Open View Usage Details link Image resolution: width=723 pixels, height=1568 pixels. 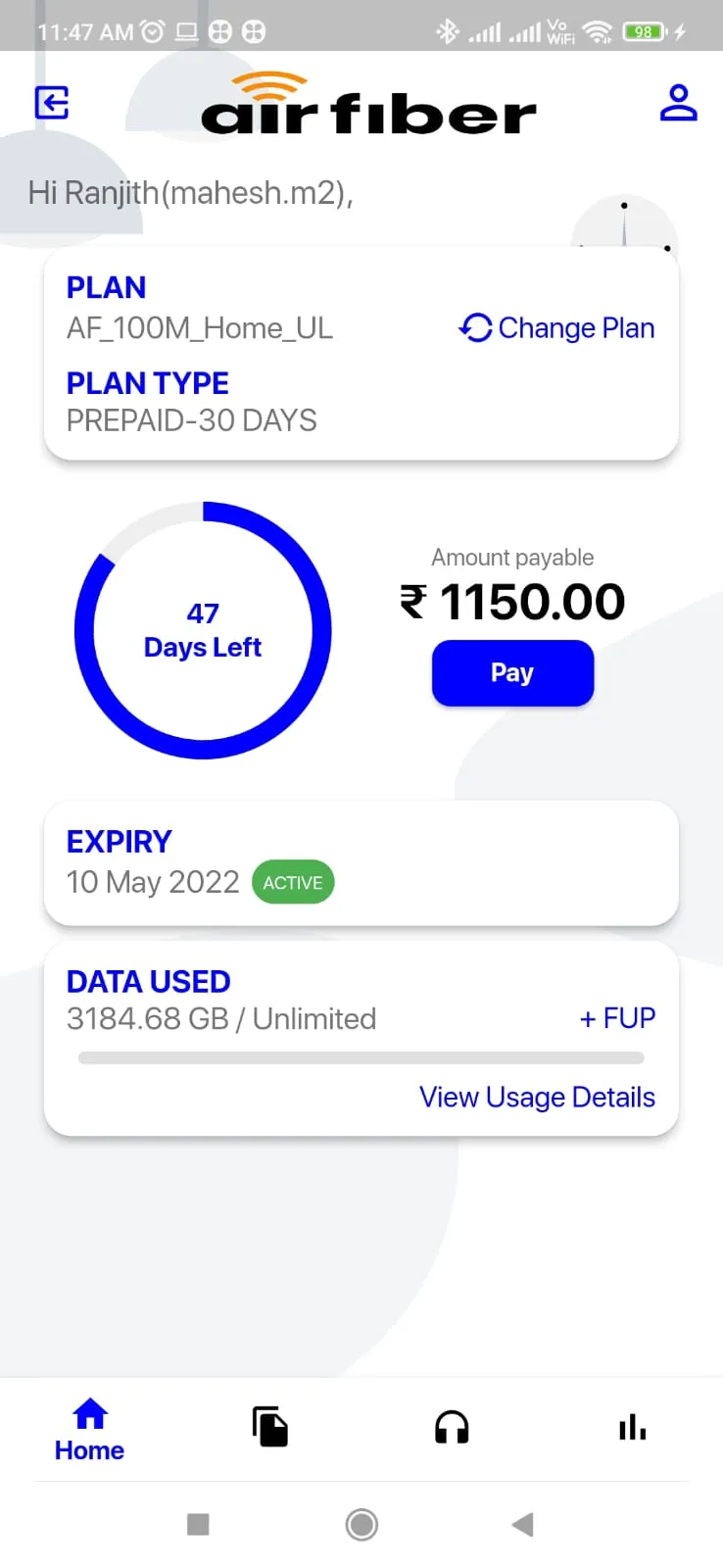tap(537, 1097)
